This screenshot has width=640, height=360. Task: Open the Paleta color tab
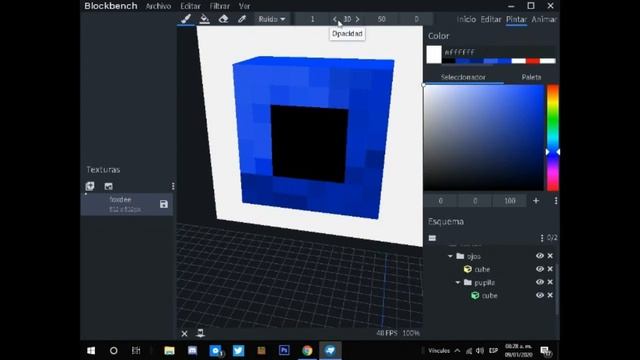[531, 77]
